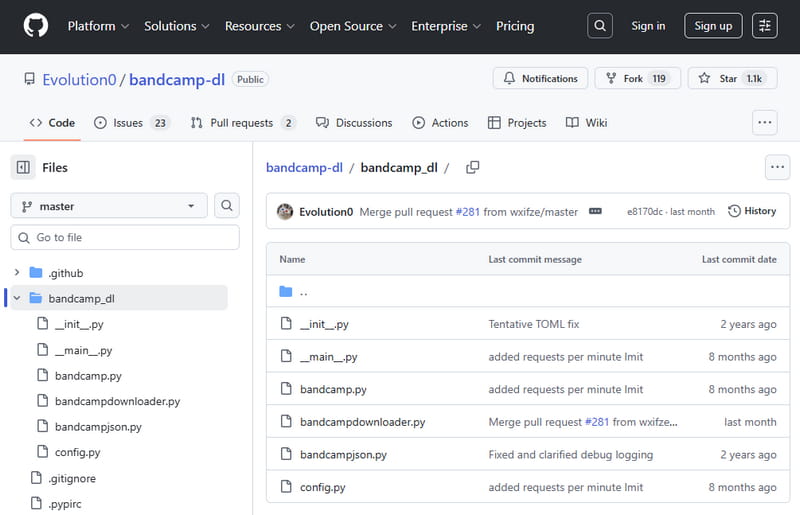Click file icon of bandcampjson.py in tree
The image size is (800, 515).
(43, 426)
